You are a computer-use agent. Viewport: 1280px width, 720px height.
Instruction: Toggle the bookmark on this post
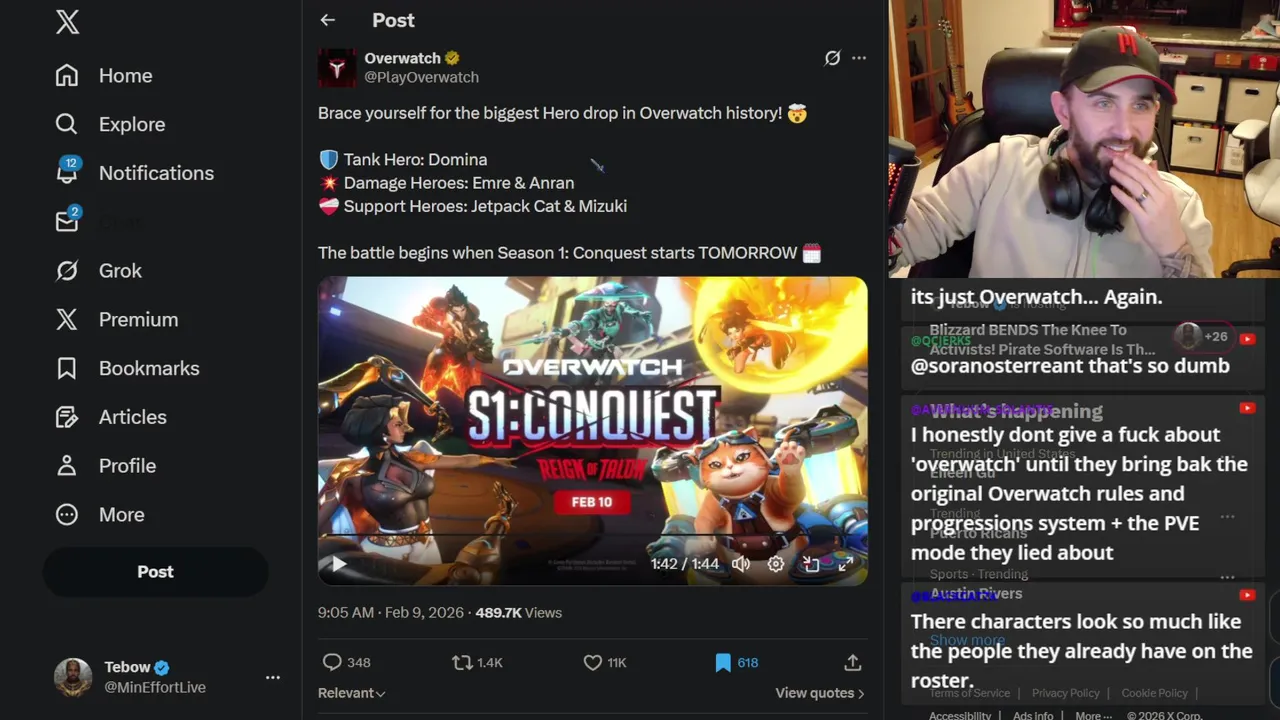[723, 662]
